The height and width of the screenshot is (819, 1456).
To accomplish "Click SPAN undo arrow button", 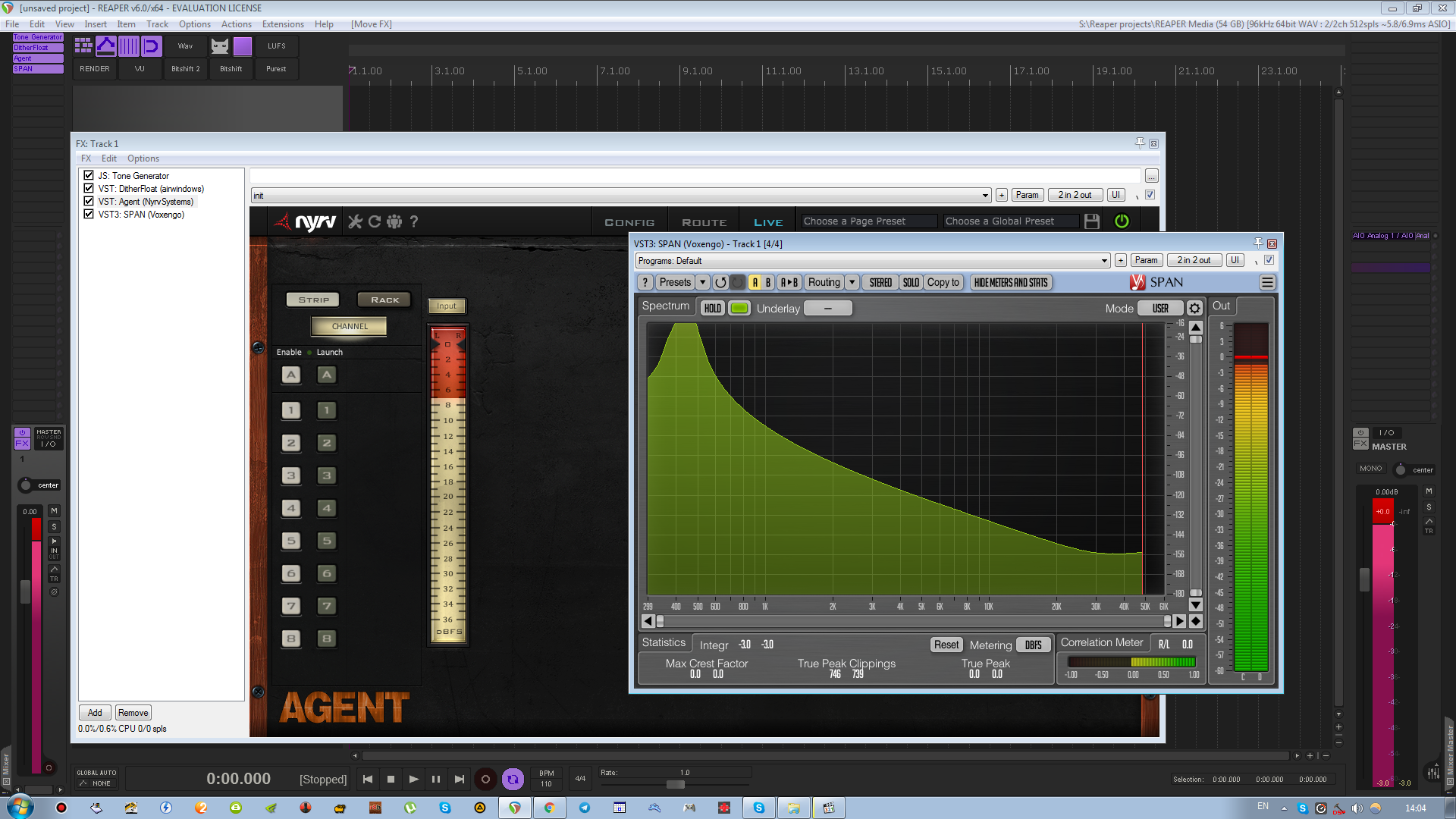I will 720,282.
